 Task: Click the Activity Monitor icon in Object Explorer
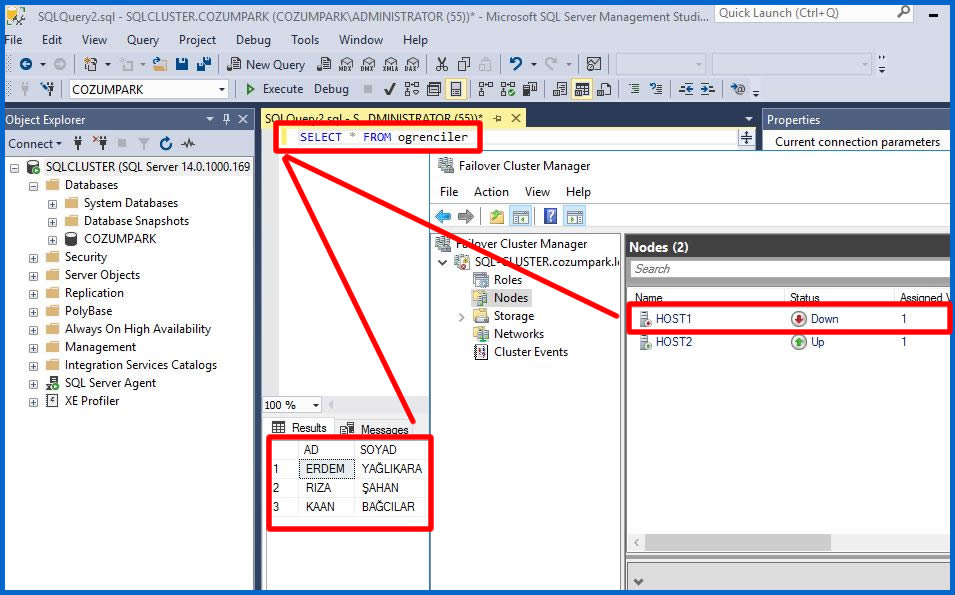188,144
